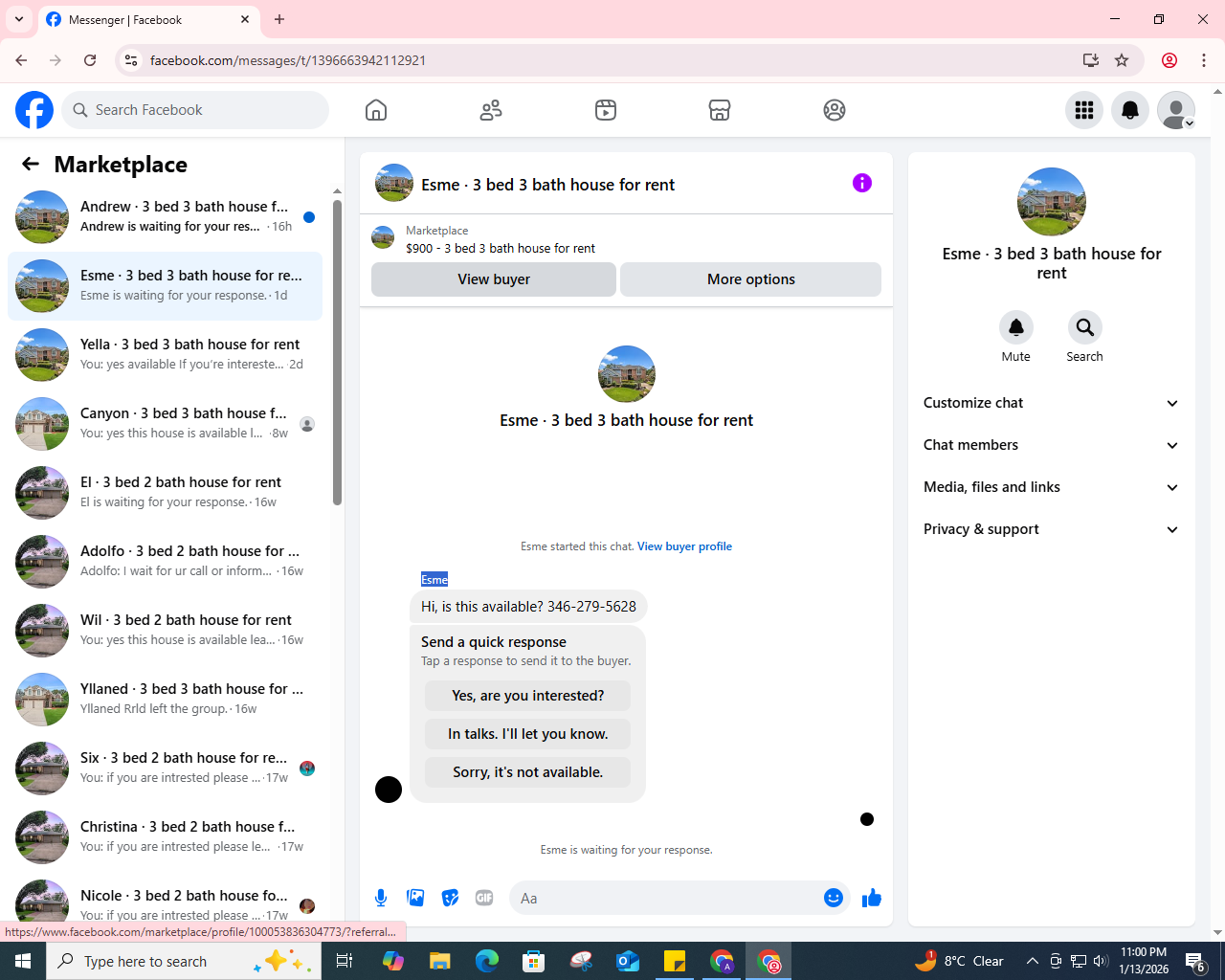Click phone number message from Esme
The width and height of the screenshot is (1225, 980).
(x=528, y=607)
